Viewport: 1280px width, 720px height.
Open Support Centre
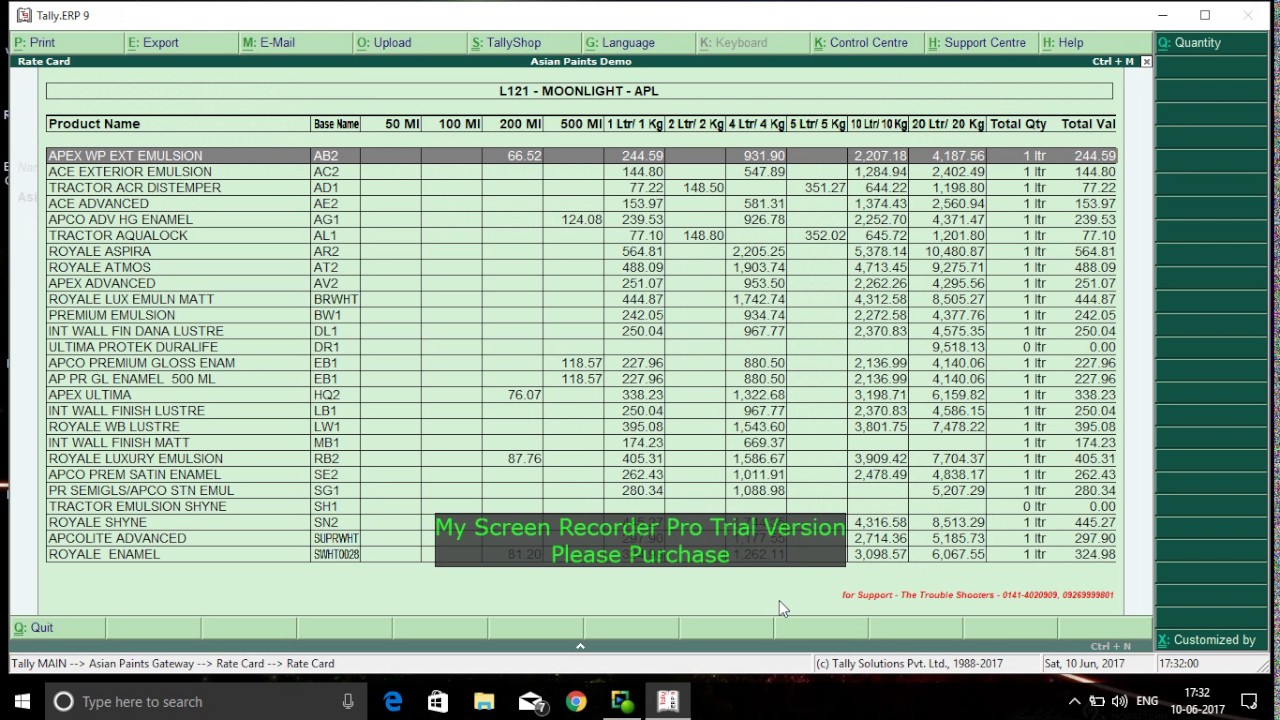[977, 43]
